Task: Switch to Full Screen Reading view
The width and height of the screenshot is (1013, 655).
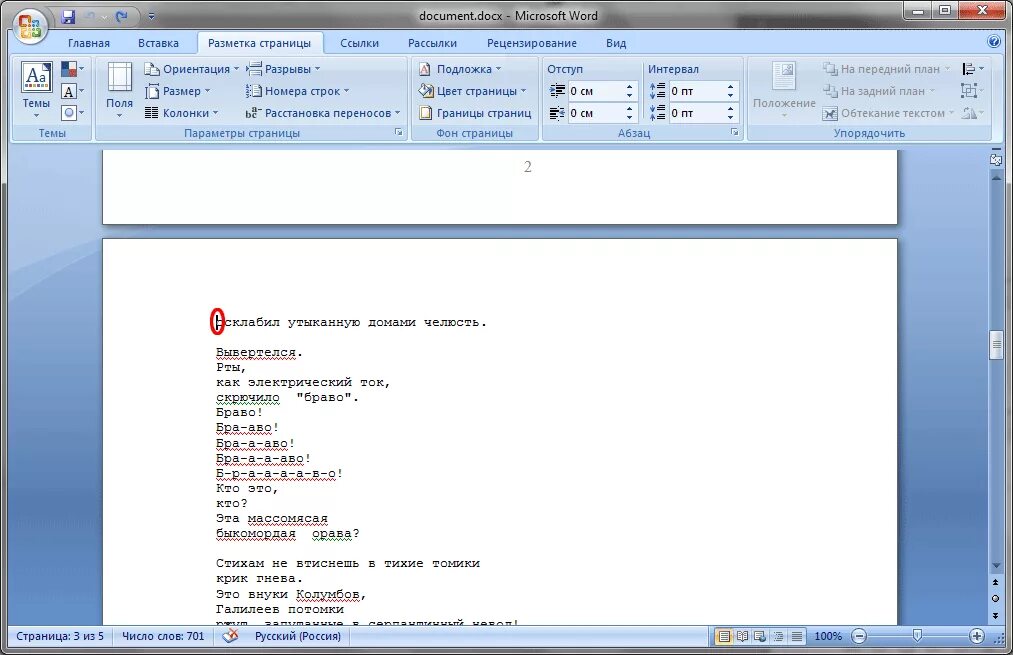Action: 742,636
